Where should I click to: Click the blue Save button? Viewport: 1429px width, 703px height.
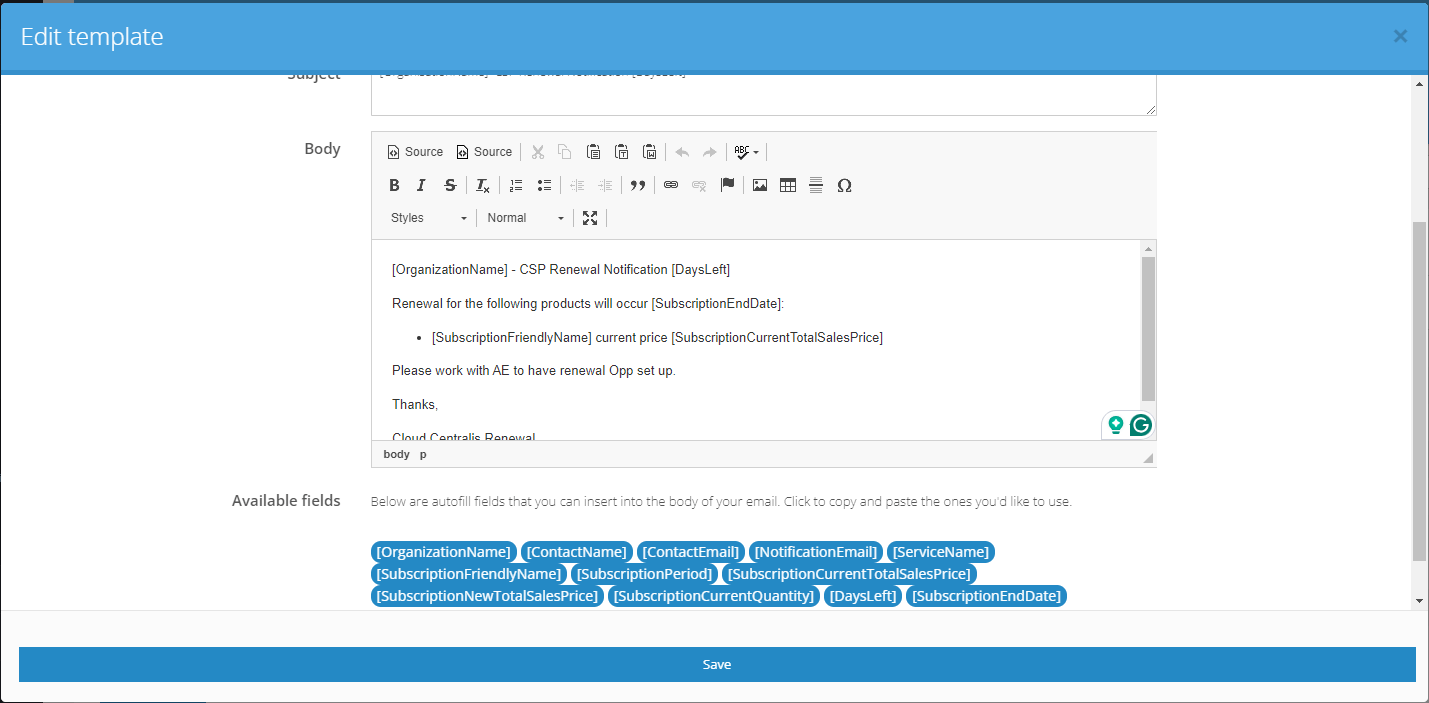[x=717, y=665]
